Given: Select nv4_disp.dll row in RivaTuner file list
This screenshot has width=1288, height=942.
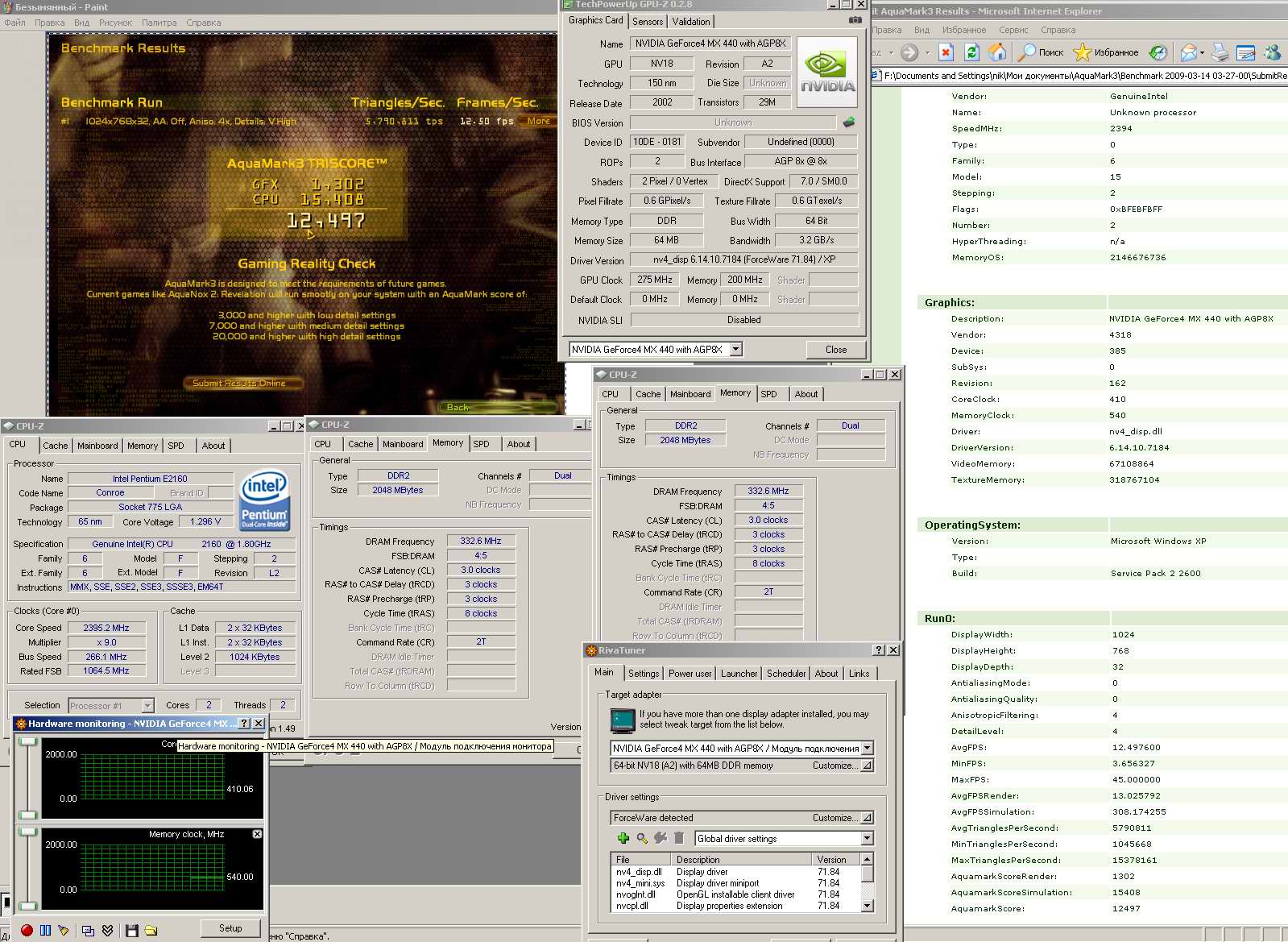Looking at the screenshot, I should tap(735, 872).
